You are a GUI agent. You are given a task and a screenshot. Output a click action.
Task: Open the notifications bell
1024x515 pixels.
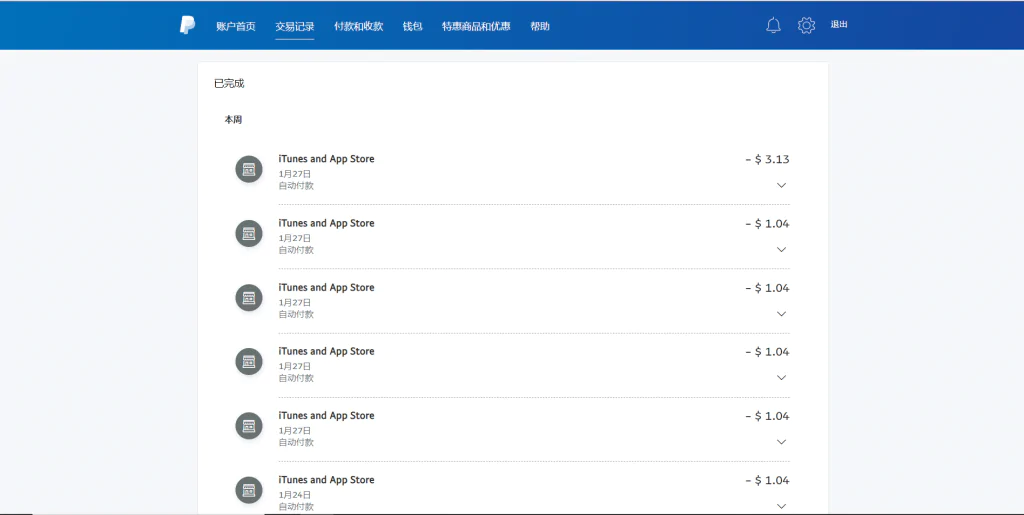[x=773, y=25]
